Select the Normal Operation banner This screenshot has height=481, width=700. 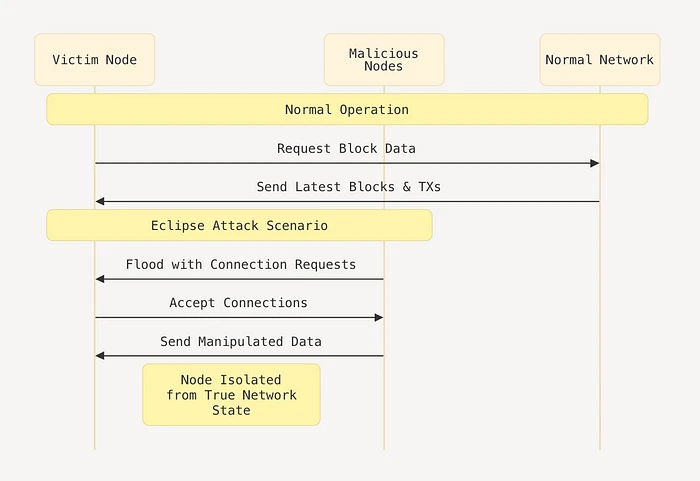(x=347, y=109)
